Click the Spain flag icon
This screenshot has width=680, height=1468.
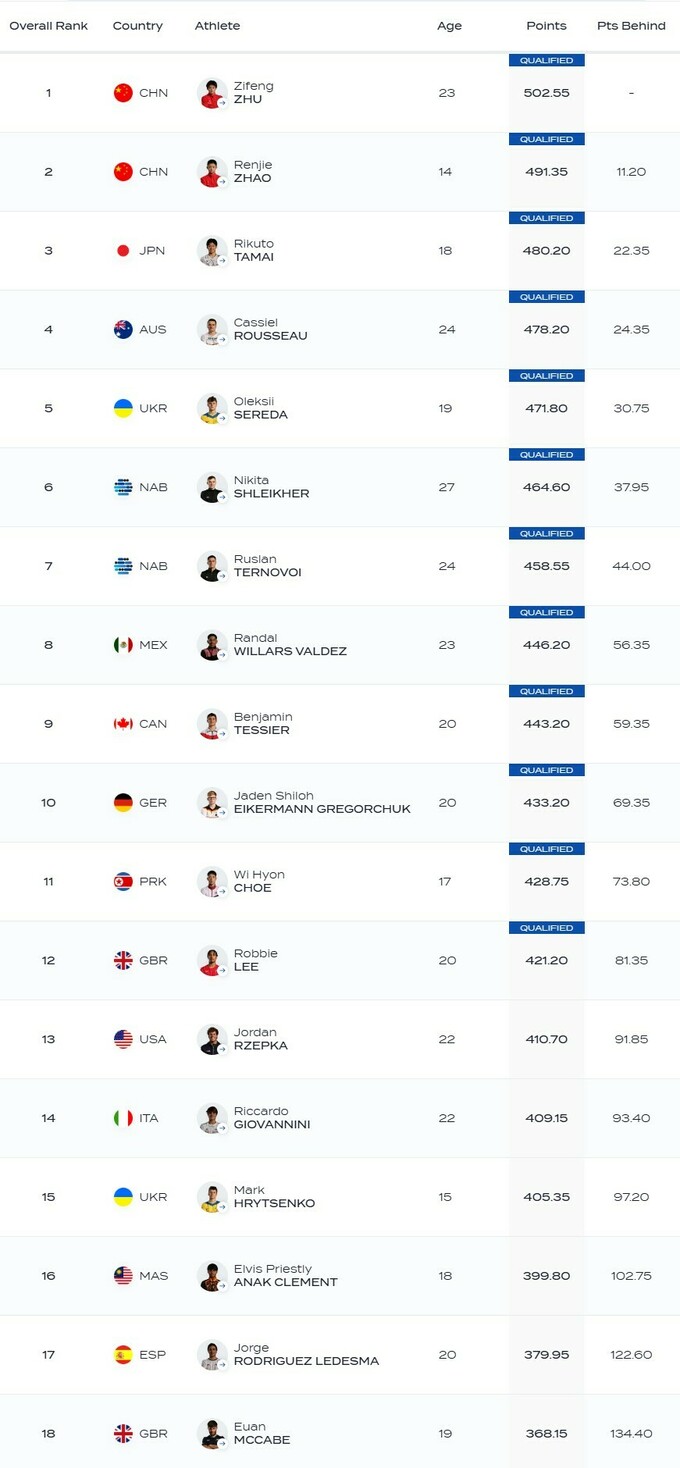[123, 1355]
